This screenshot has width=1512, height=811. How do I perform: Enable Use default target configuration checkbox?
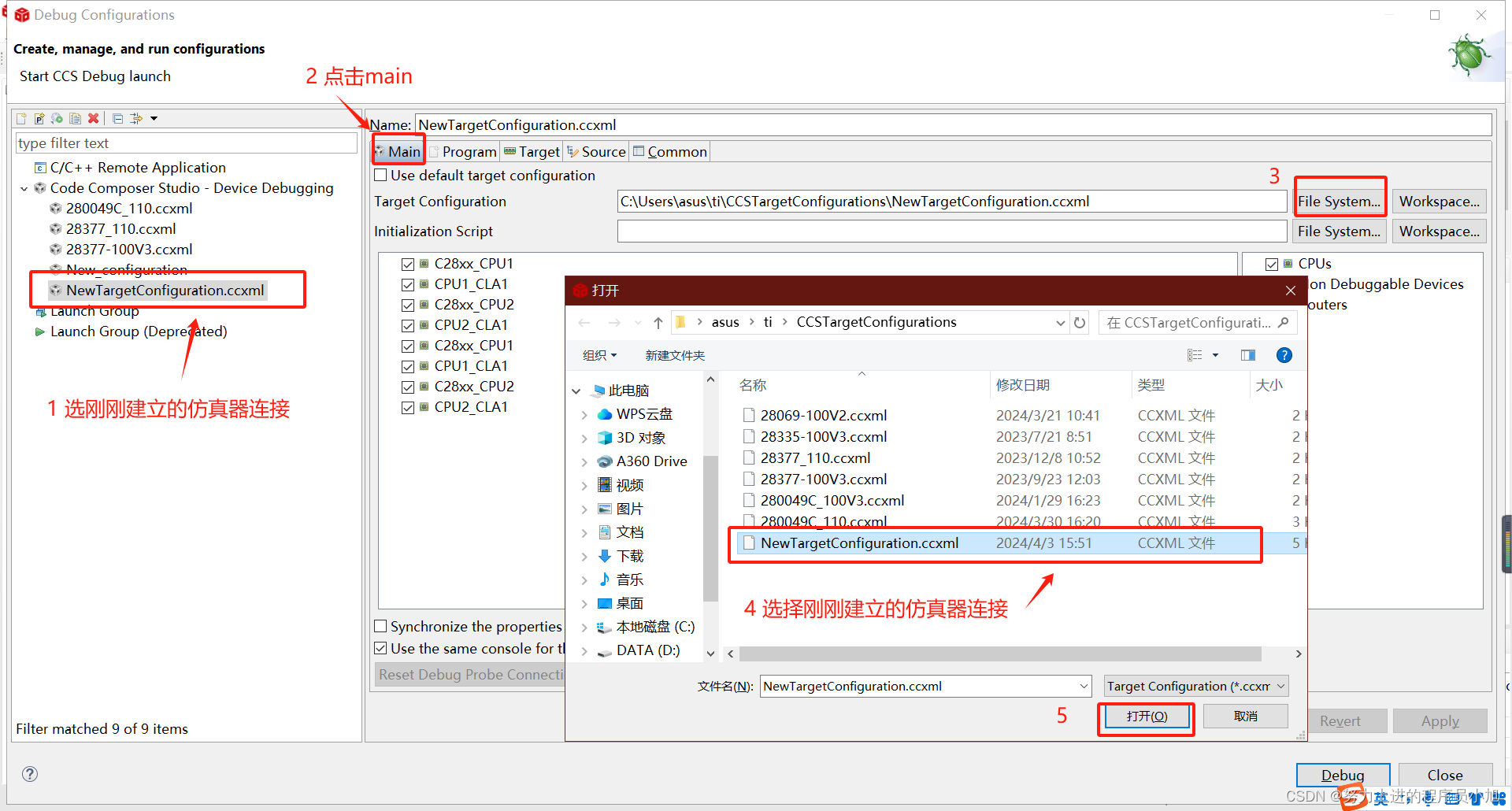pos(380,176)
